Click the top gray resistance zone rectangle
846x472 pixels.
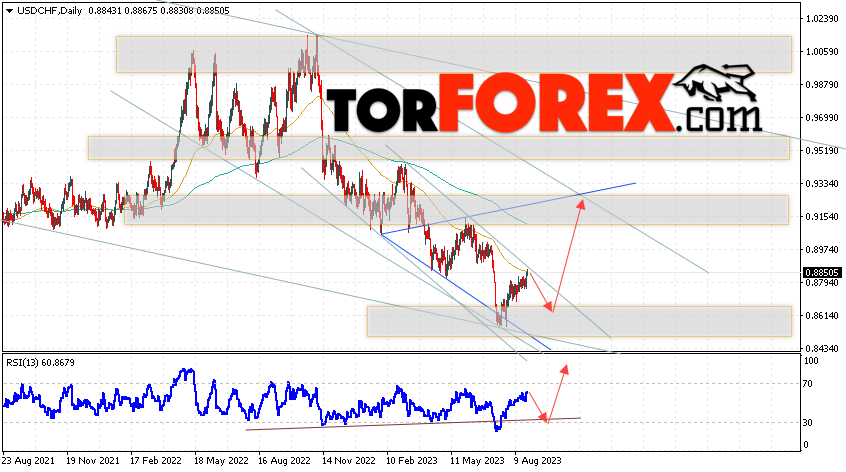(x=454, y=54)
